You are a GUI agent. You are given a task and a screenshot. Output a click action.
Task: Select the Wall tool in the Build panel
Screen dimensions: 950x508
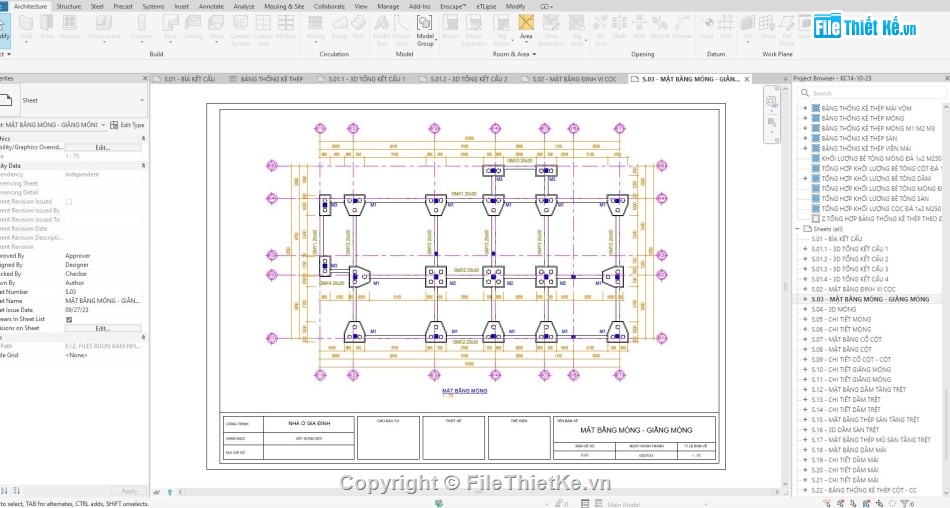click(26, 27)
